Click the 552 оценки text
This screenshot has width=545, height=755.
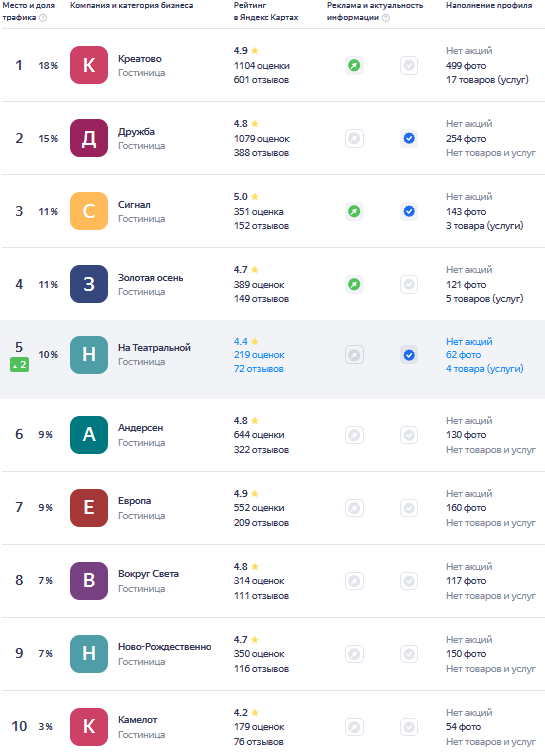259,508
